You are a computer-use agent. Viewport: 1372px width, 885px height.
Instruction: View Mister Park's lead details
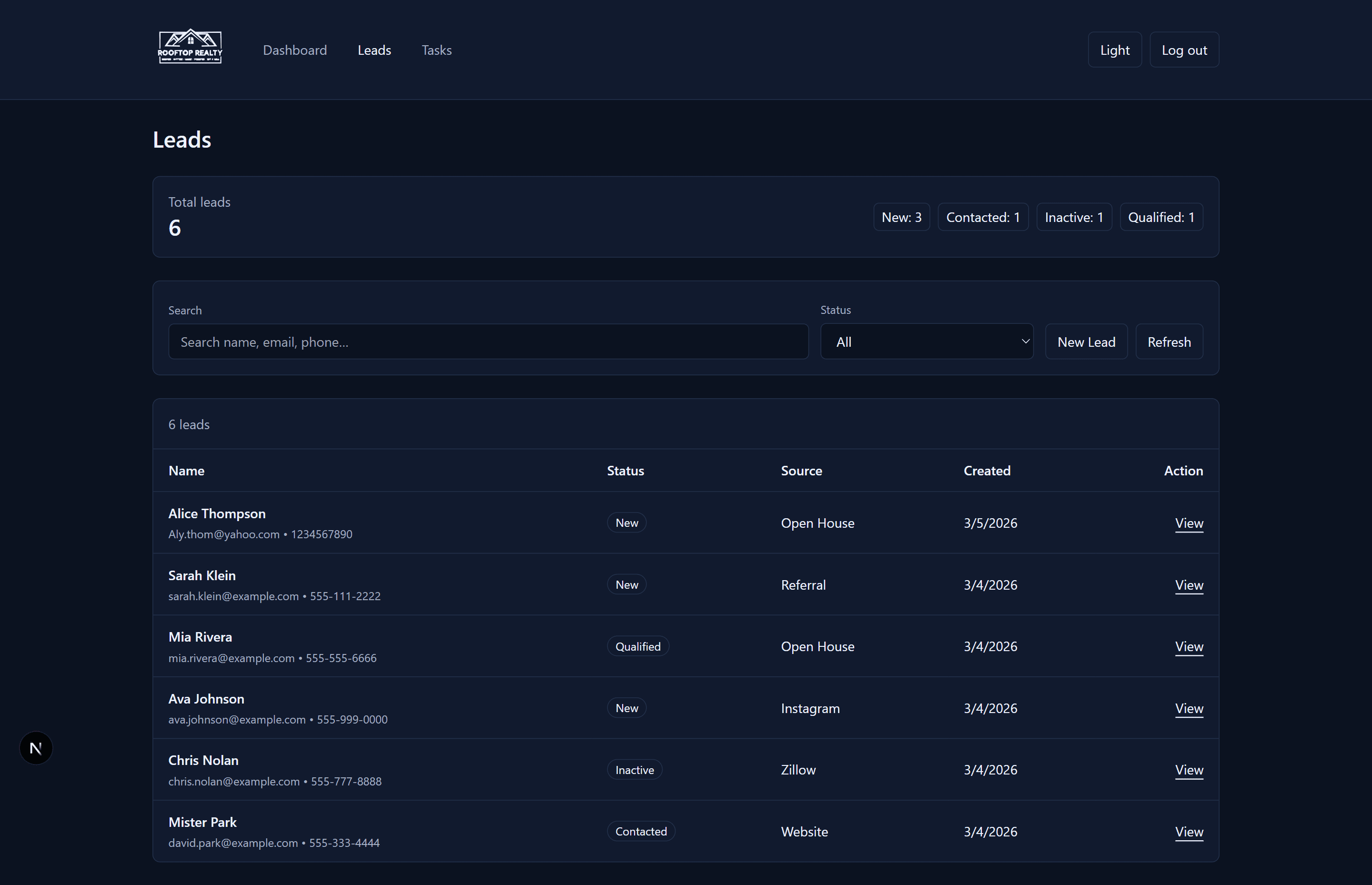[1189, 832]
